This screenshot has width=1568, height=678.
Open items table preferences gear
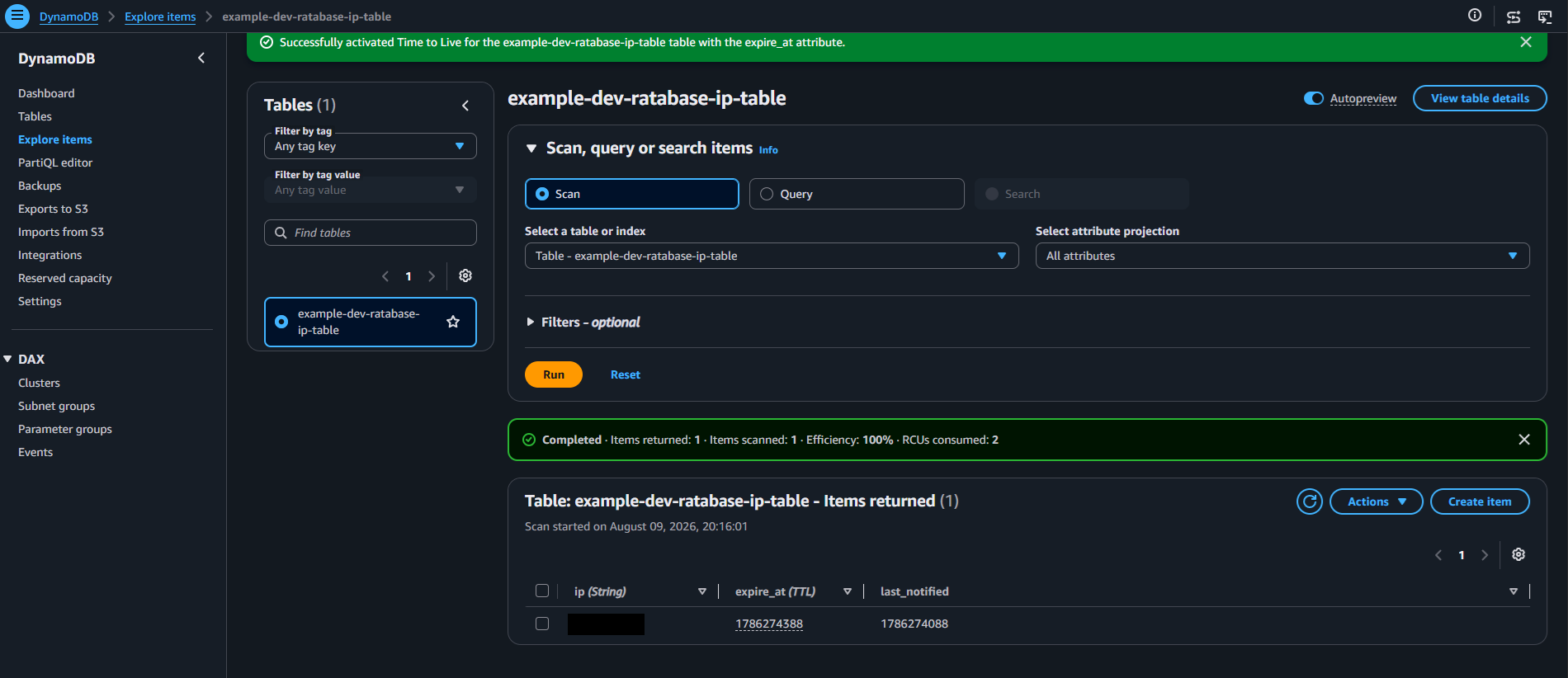coord(1518,554)
